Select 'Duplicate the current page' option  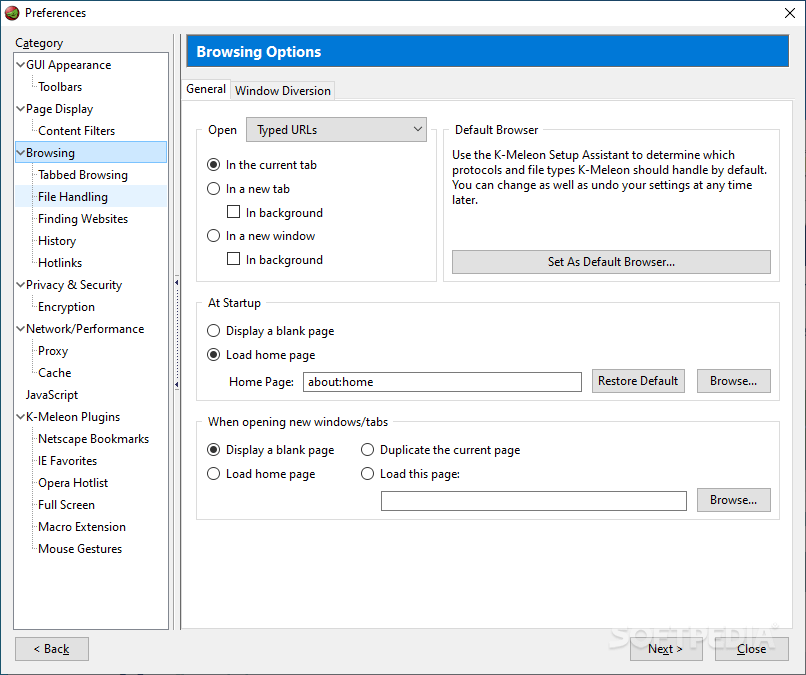click(368, 450)
